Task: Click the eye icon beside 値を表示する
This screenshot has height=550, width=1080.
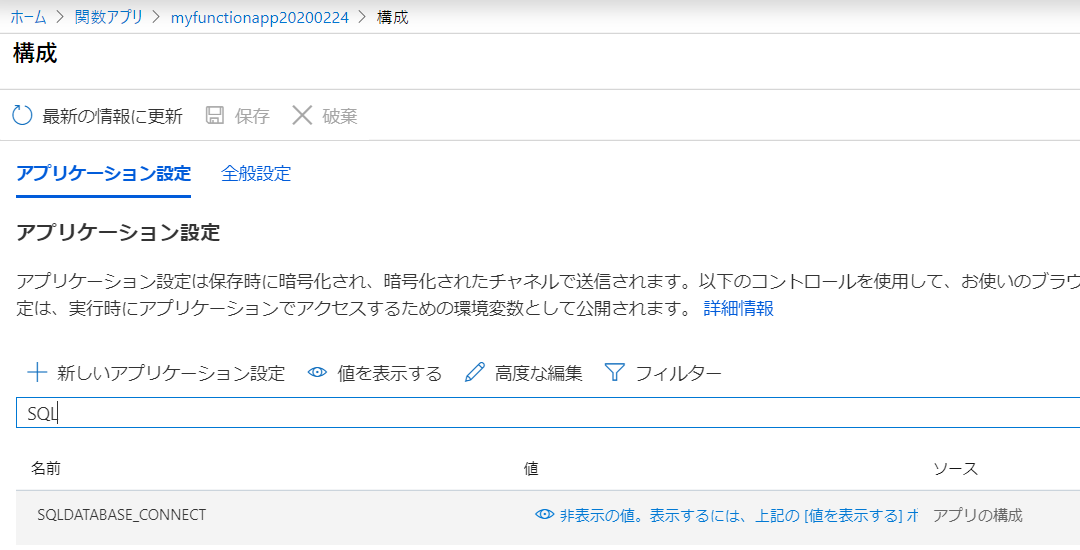Action: pyautogui.click(x=317, y=372)
